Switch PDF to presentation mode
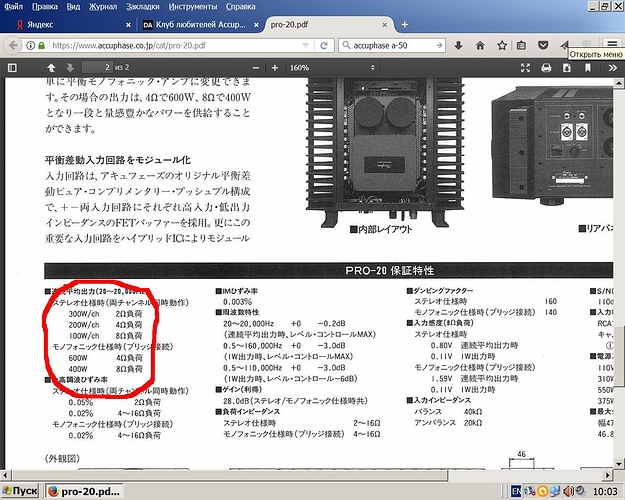 point(525,68)
